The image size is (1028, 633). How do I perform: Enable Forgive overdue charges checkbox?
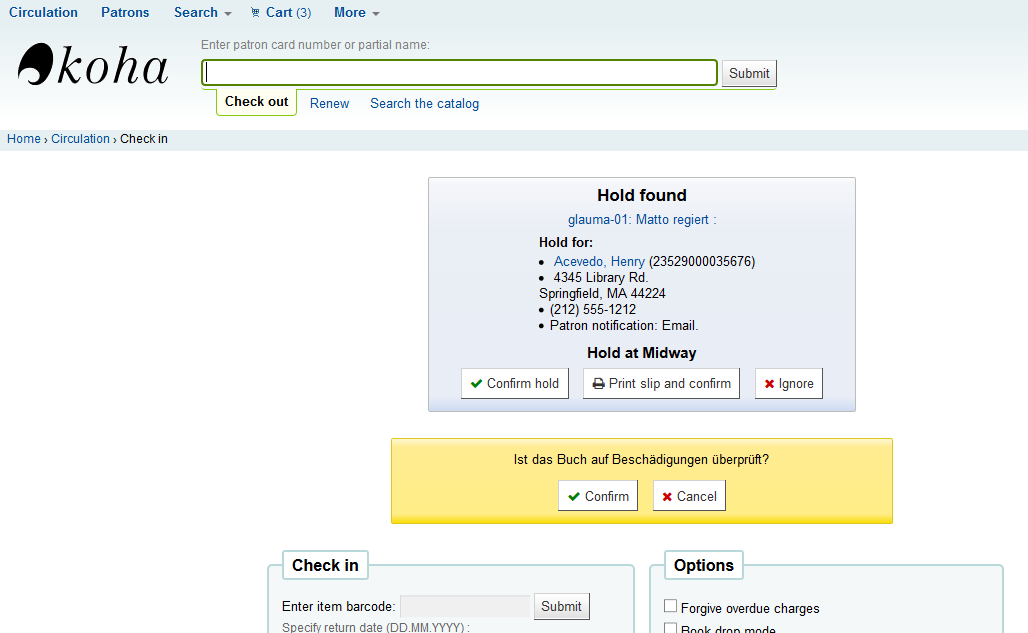click(x=671, y=607)
